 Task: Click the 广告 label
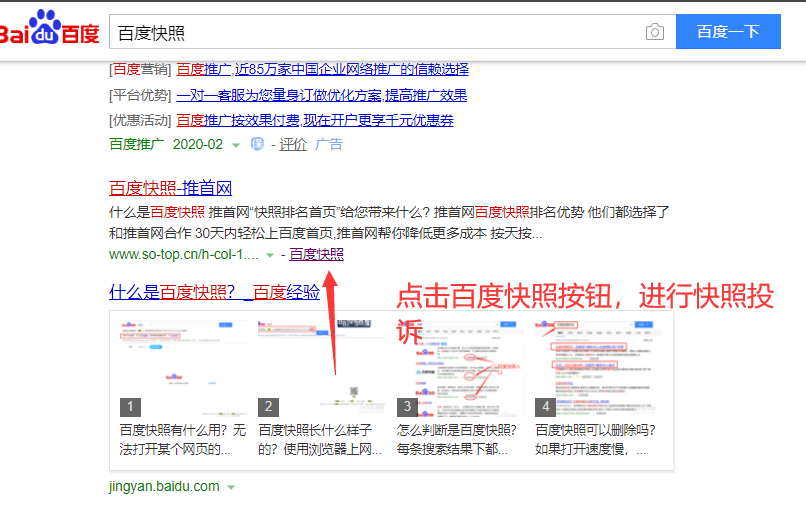point(328,144)
